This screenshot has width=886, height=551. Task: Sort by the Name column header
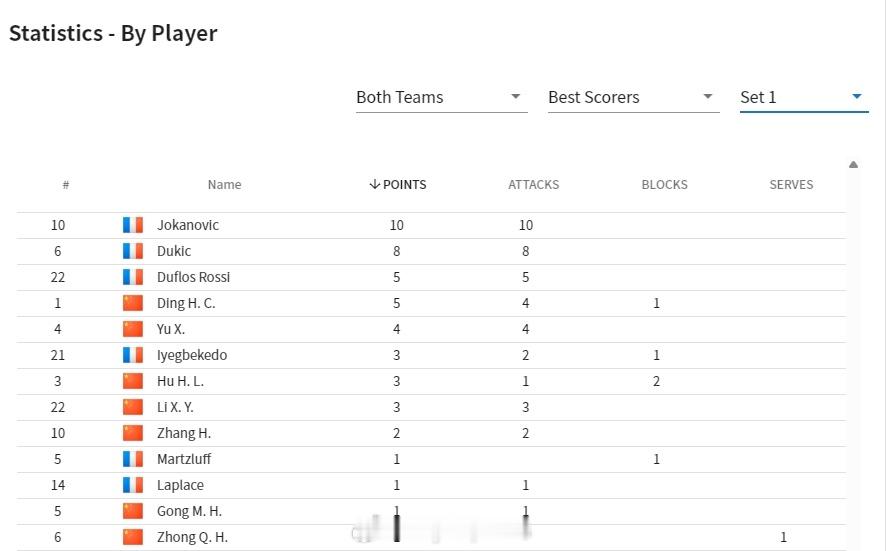click(224, 185)
